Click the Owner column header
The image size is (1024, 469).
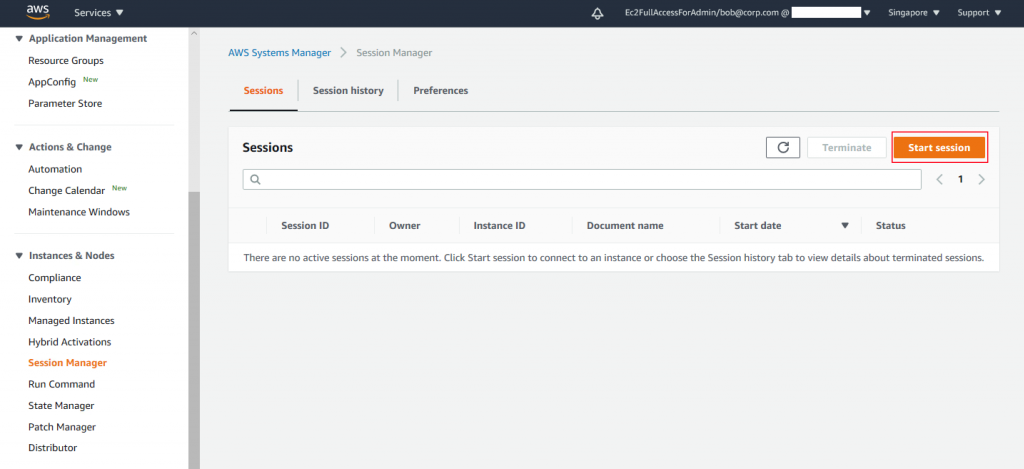click(405, 226)
